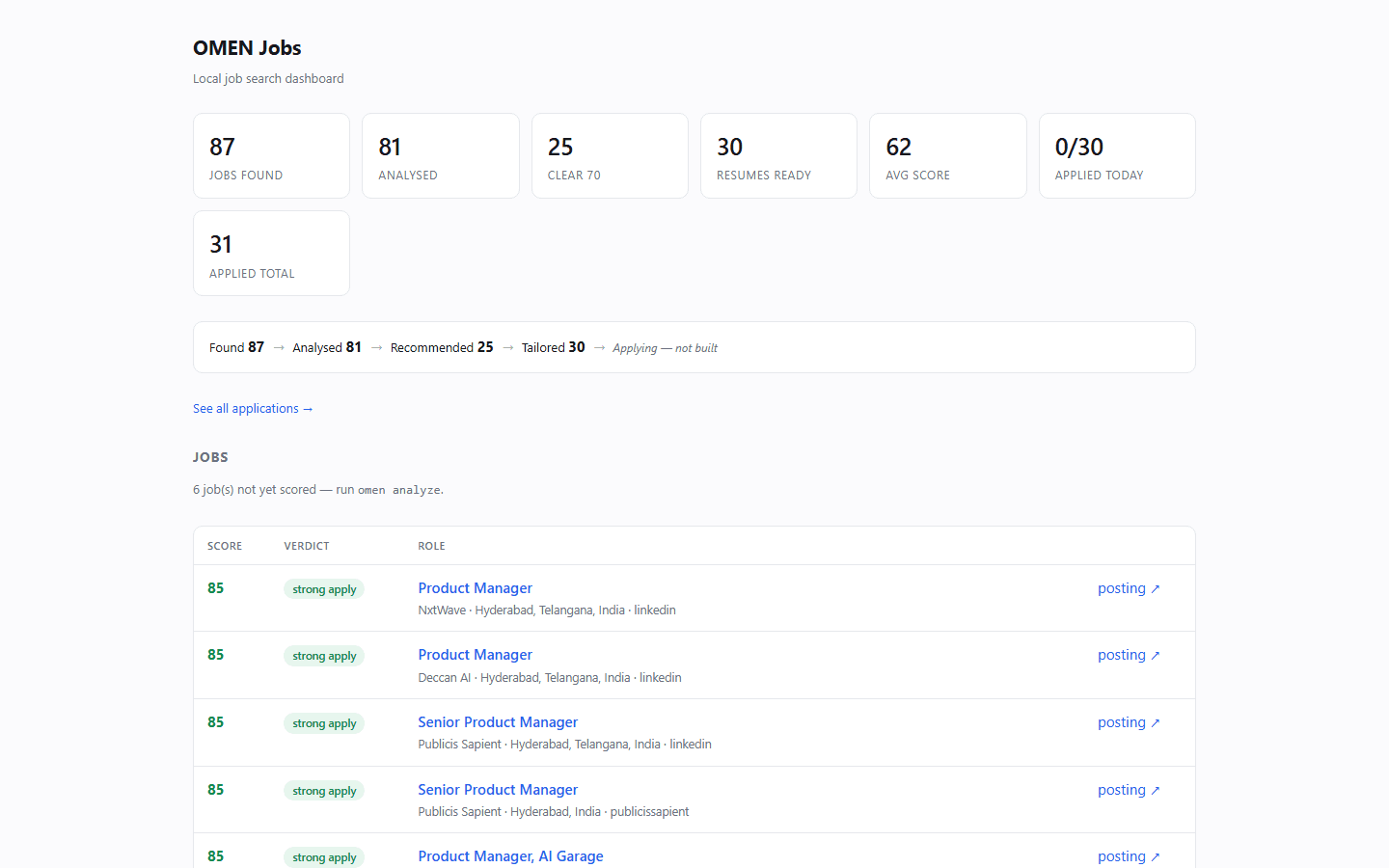Open the posting link for the AI Garage job

click(1129, 856)
